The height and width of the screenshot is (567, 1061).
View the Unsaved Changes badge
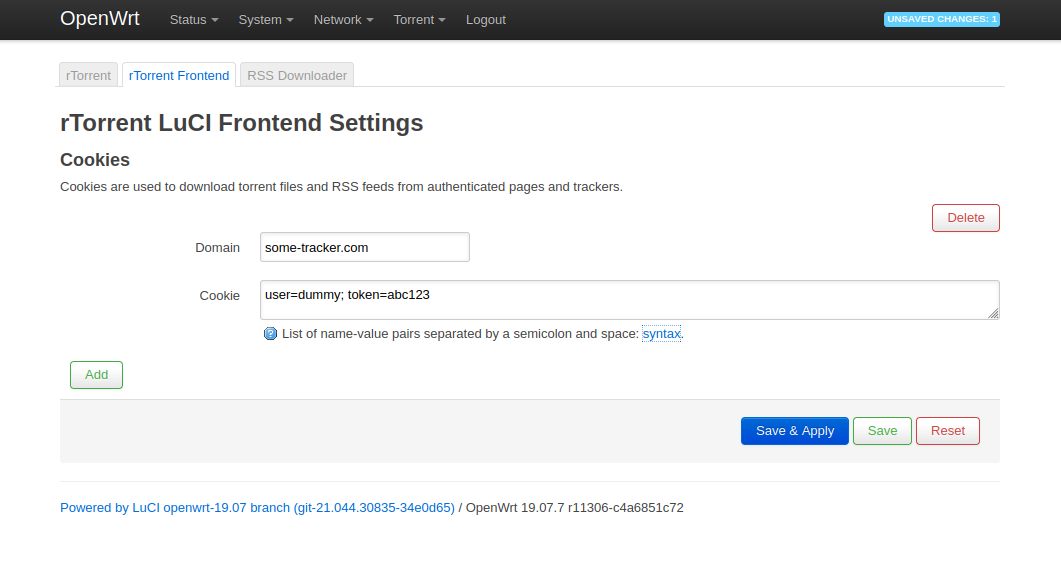coord(941,19)
